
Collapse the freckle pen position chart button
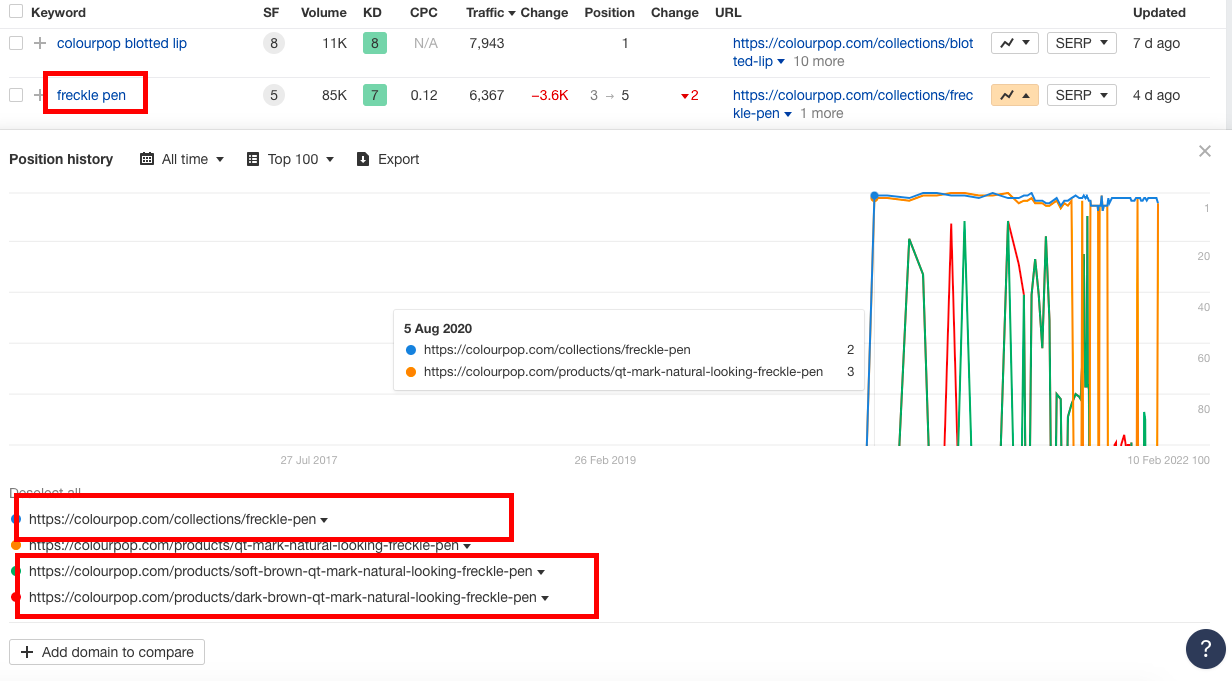coord(1015,95)
